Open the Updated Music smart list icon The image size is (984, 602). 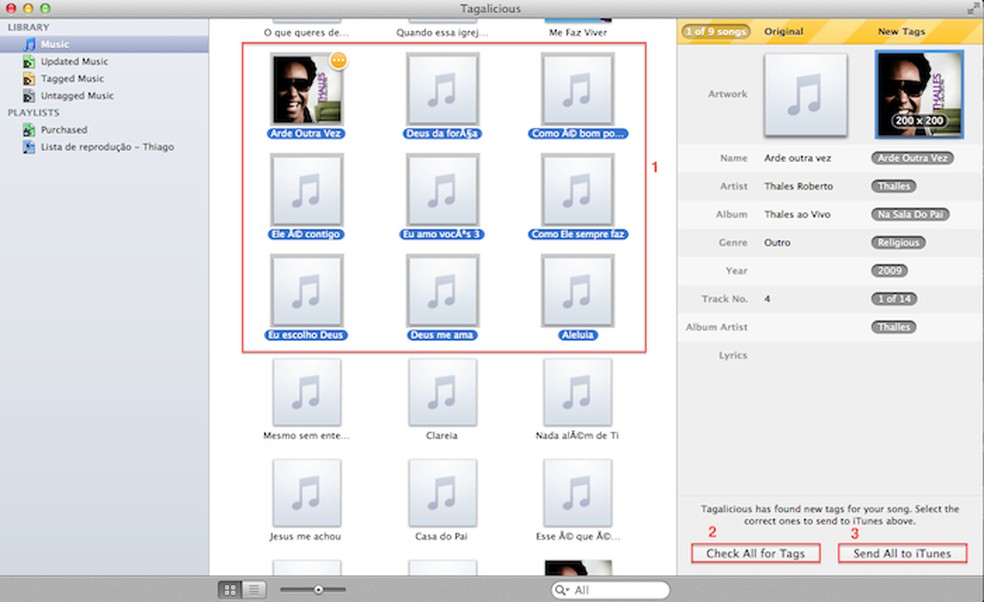29,62
